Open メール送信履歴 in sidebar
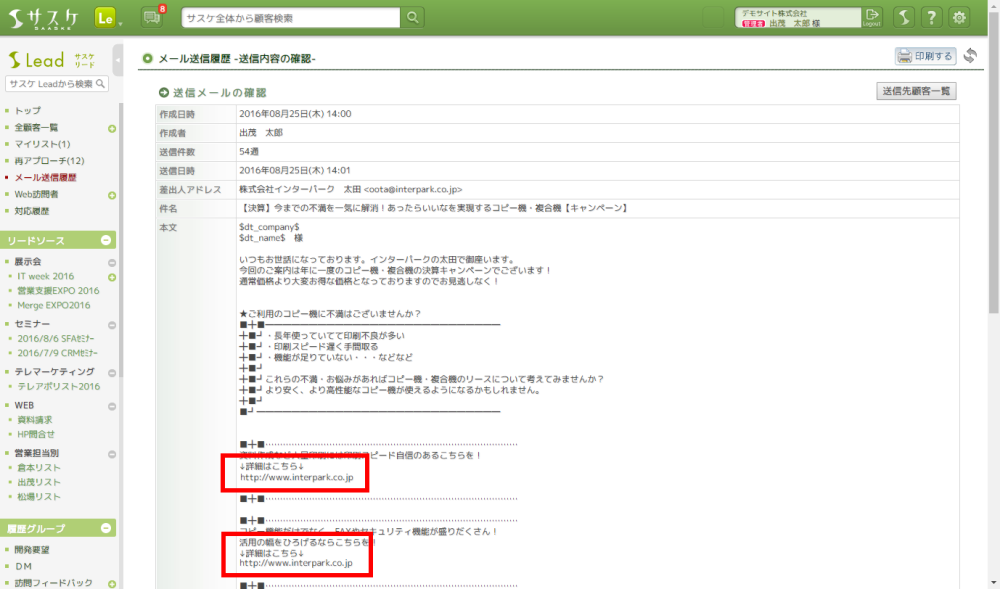This screenshot has width=1000, height=589. pos(45,177)
